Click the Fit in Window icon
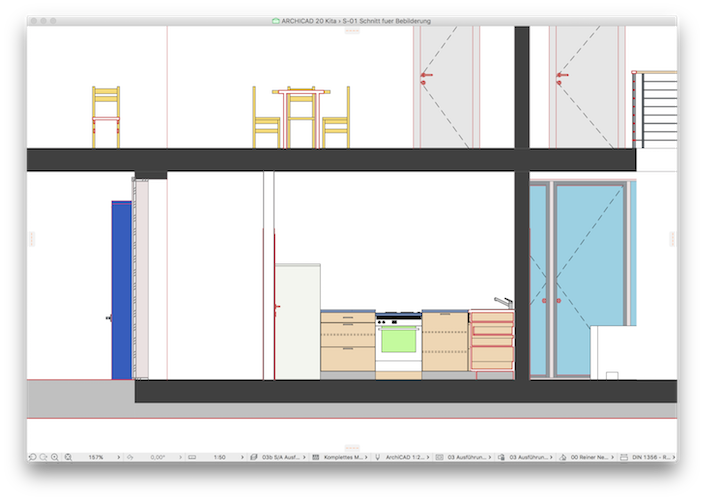The height and width of the screenshot is (500, 704). point(68,457)
